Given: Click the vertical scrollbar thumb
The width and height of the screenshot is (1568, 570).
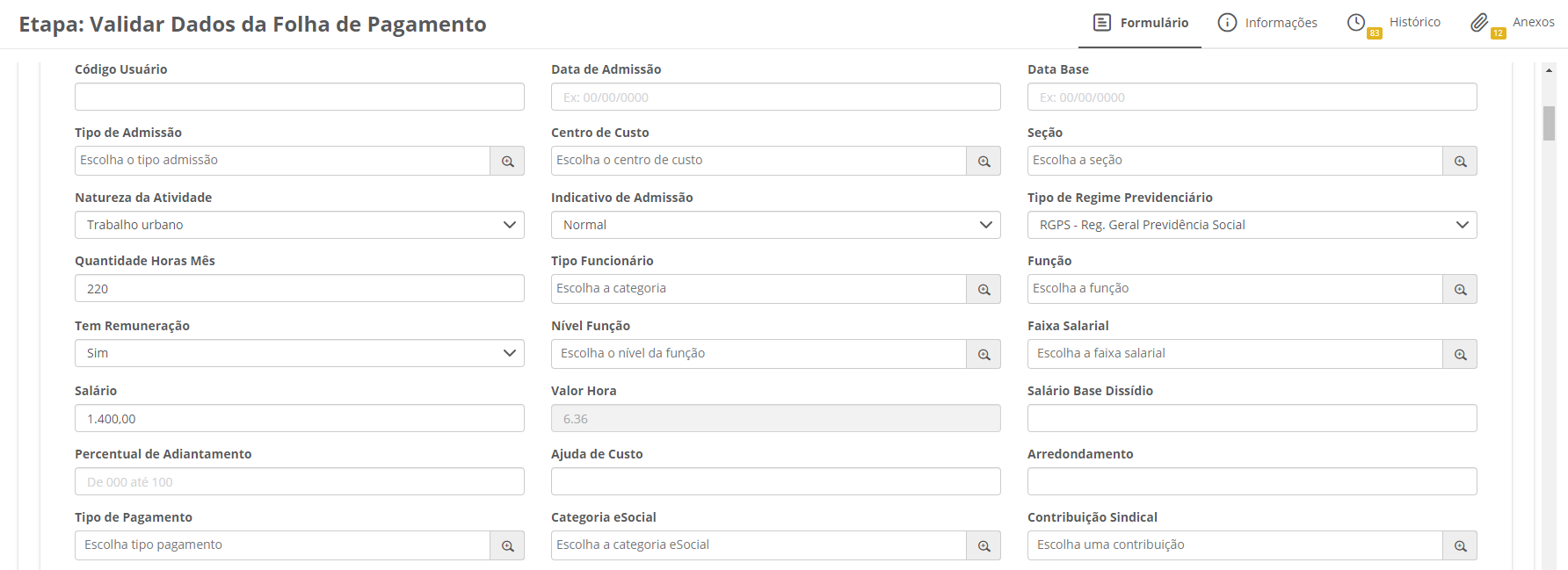Looking at the screenshot, I should (1549, 123).
